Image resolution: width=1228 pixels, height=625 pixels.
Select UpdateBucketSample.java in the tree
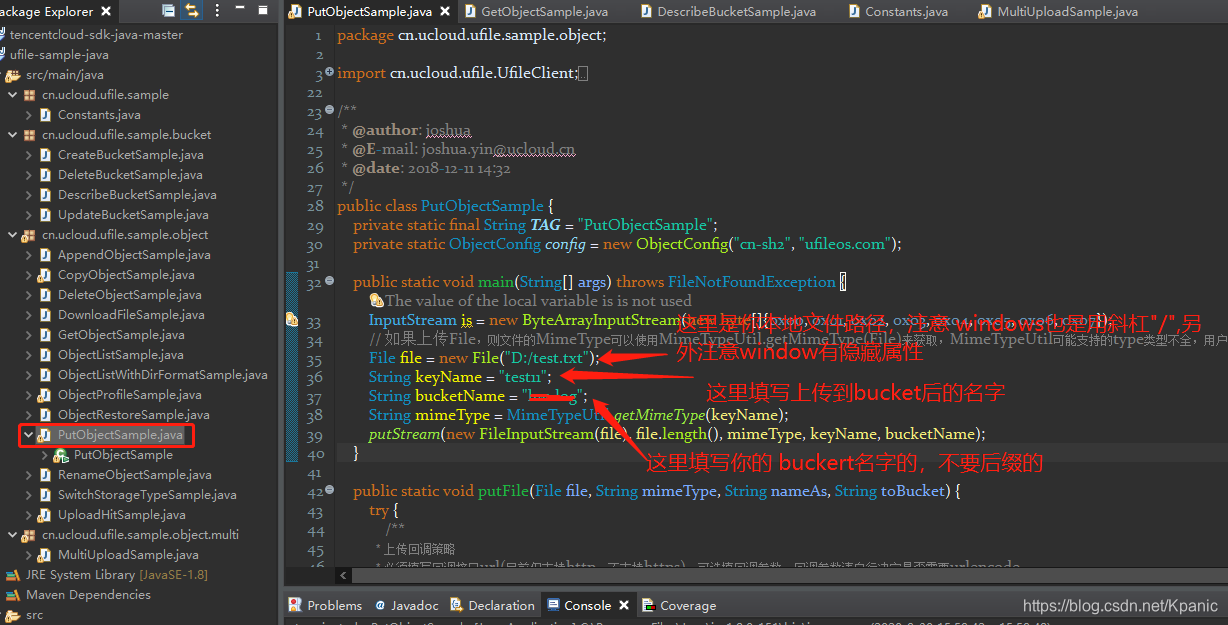pos(133,215)
